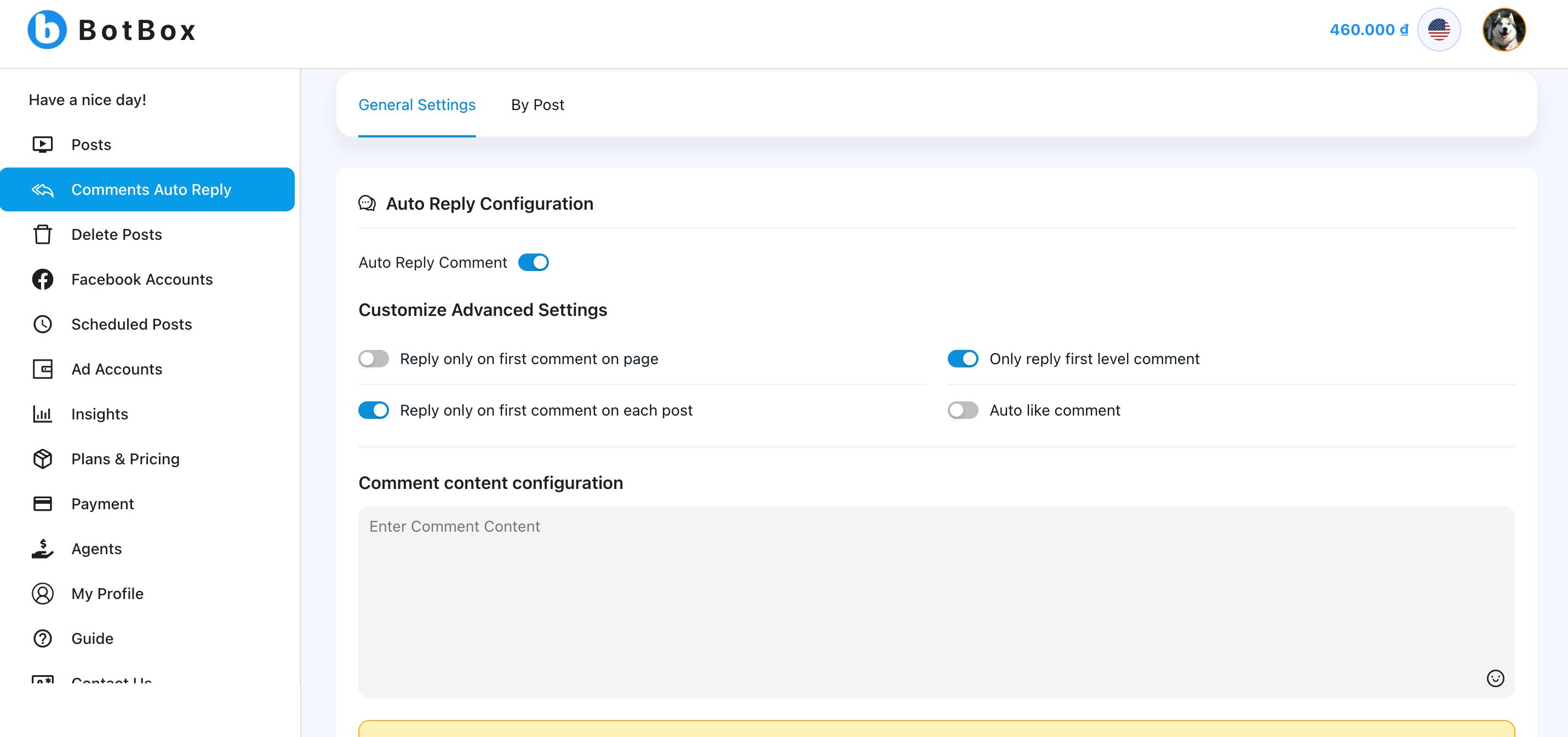Enable the Auto like comment switch

(963, 410)
